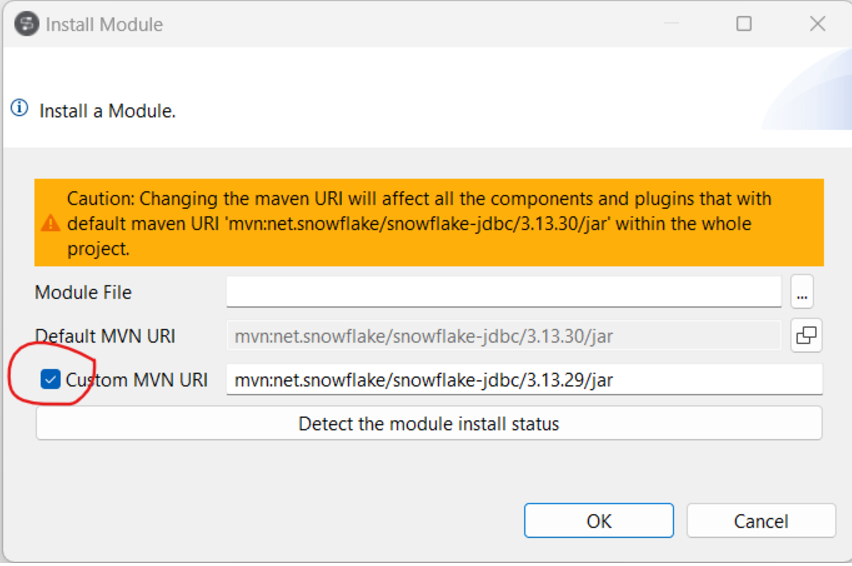Close the Install Module dialog
Viewport: 852px width, 566px height.
click(817, 24)
